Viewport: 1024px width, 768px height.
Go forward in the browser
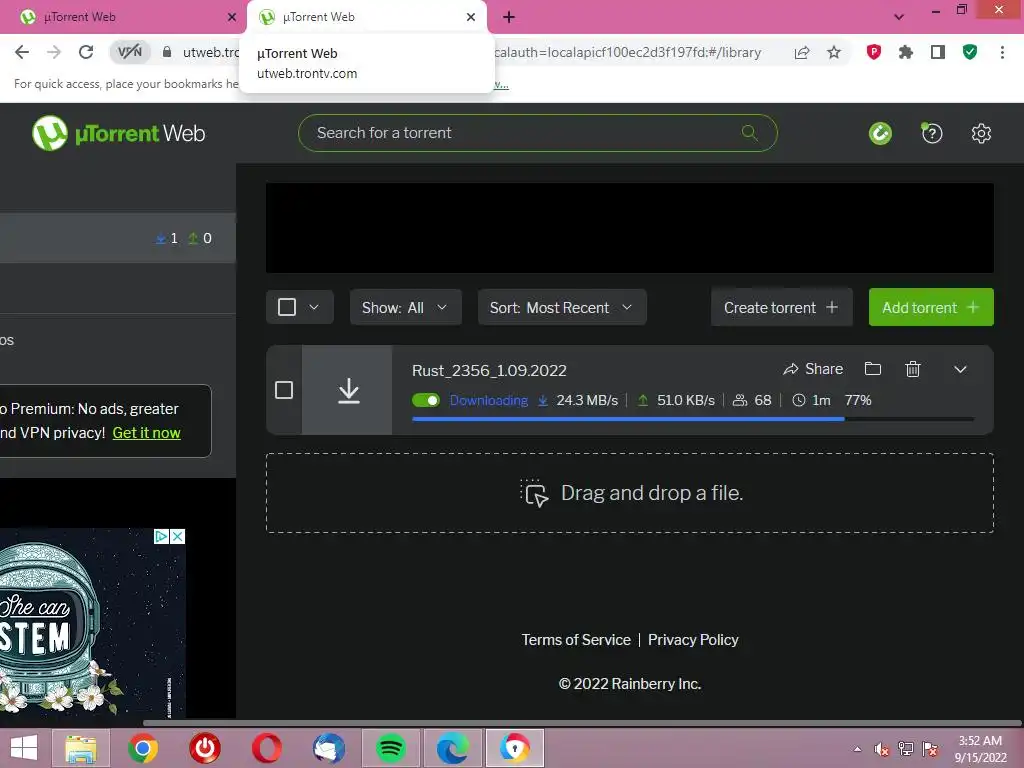tap(54, 52)
